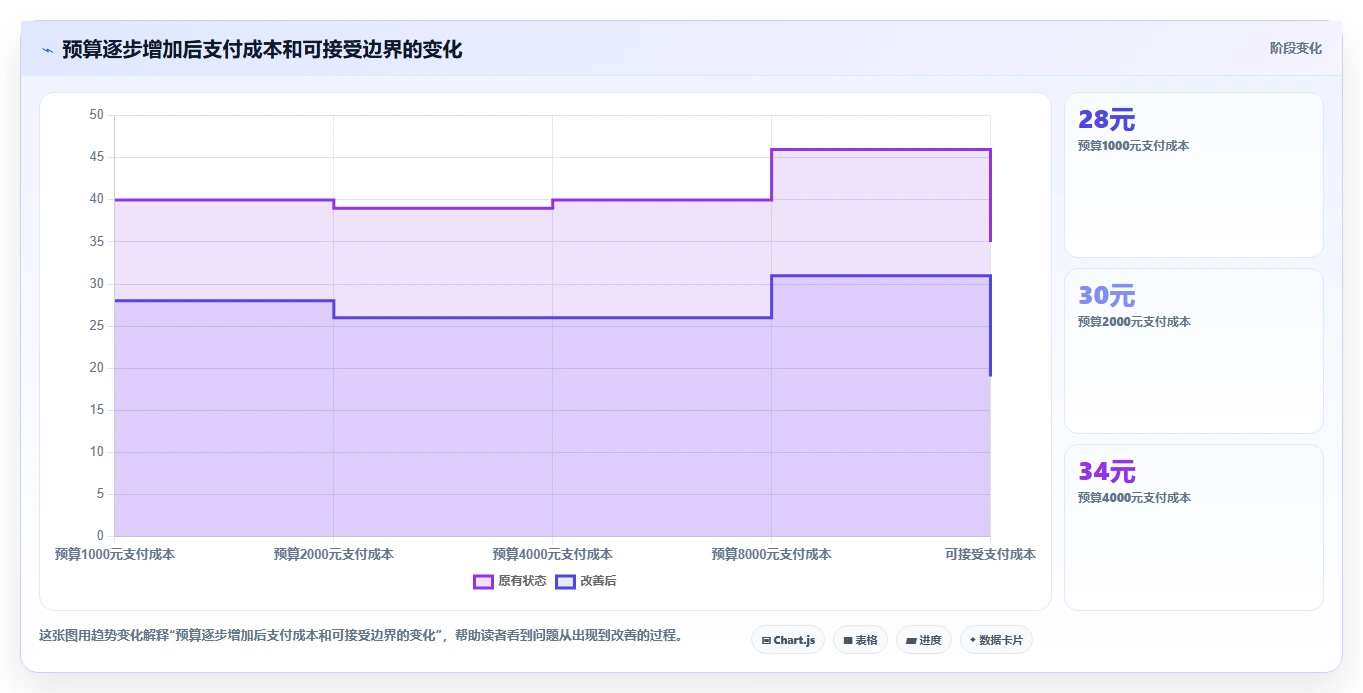
Task: Open the 28元 data card
Action: click(x=1193, y=175)
